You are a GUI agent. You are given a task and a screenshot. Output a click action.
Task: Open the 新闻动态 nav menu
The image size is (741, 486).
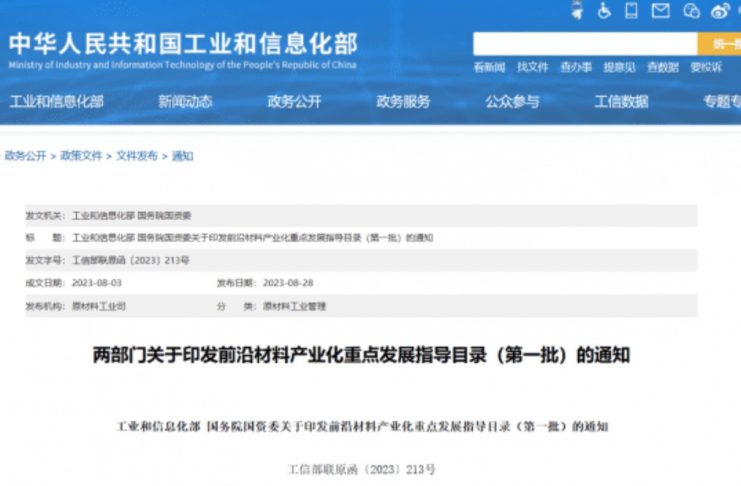pyautogui.click(x=185, y=101)
